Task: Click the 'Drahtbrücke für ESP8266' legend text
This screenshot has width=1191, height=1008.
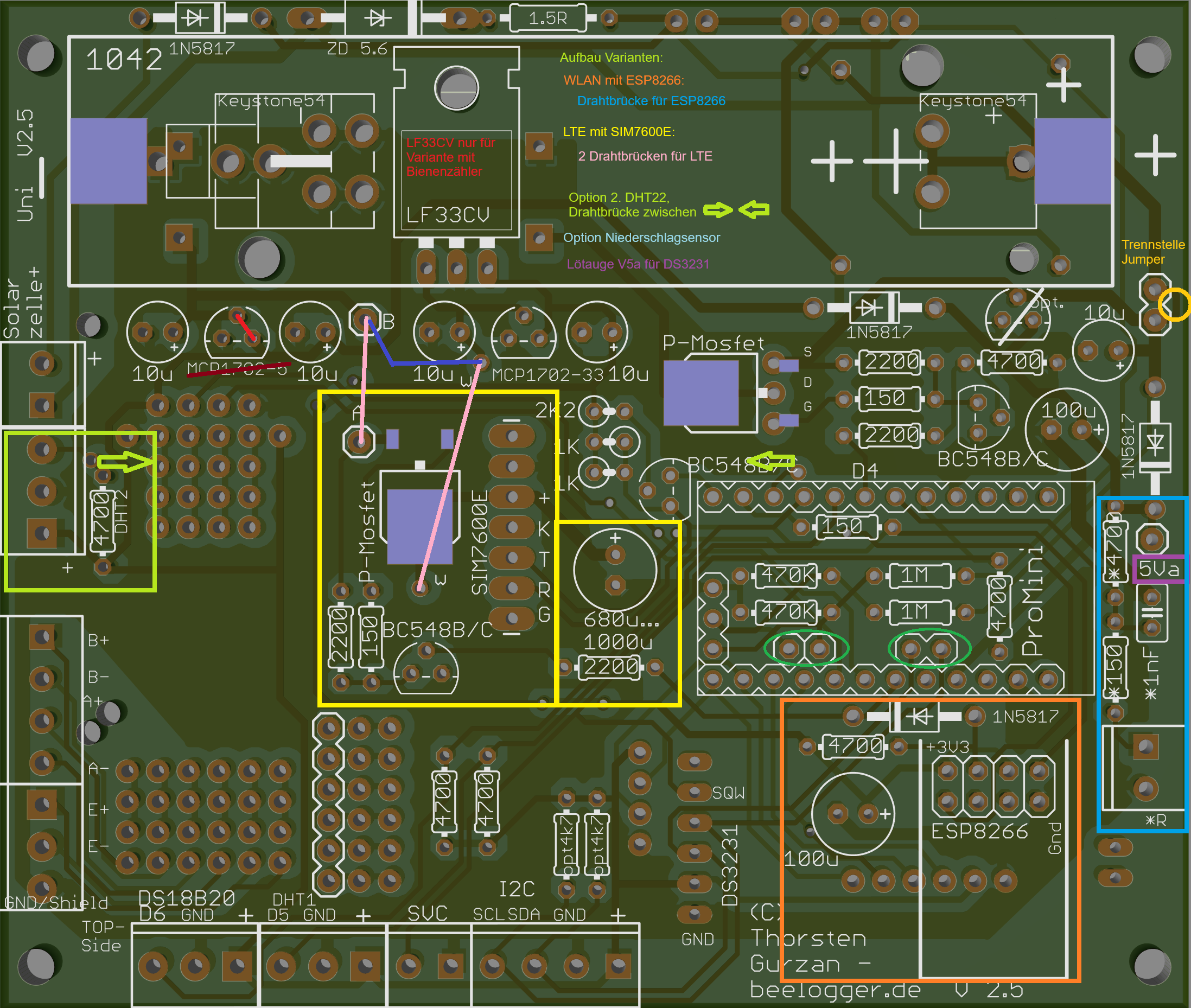Action: click(x=651, y=101)
